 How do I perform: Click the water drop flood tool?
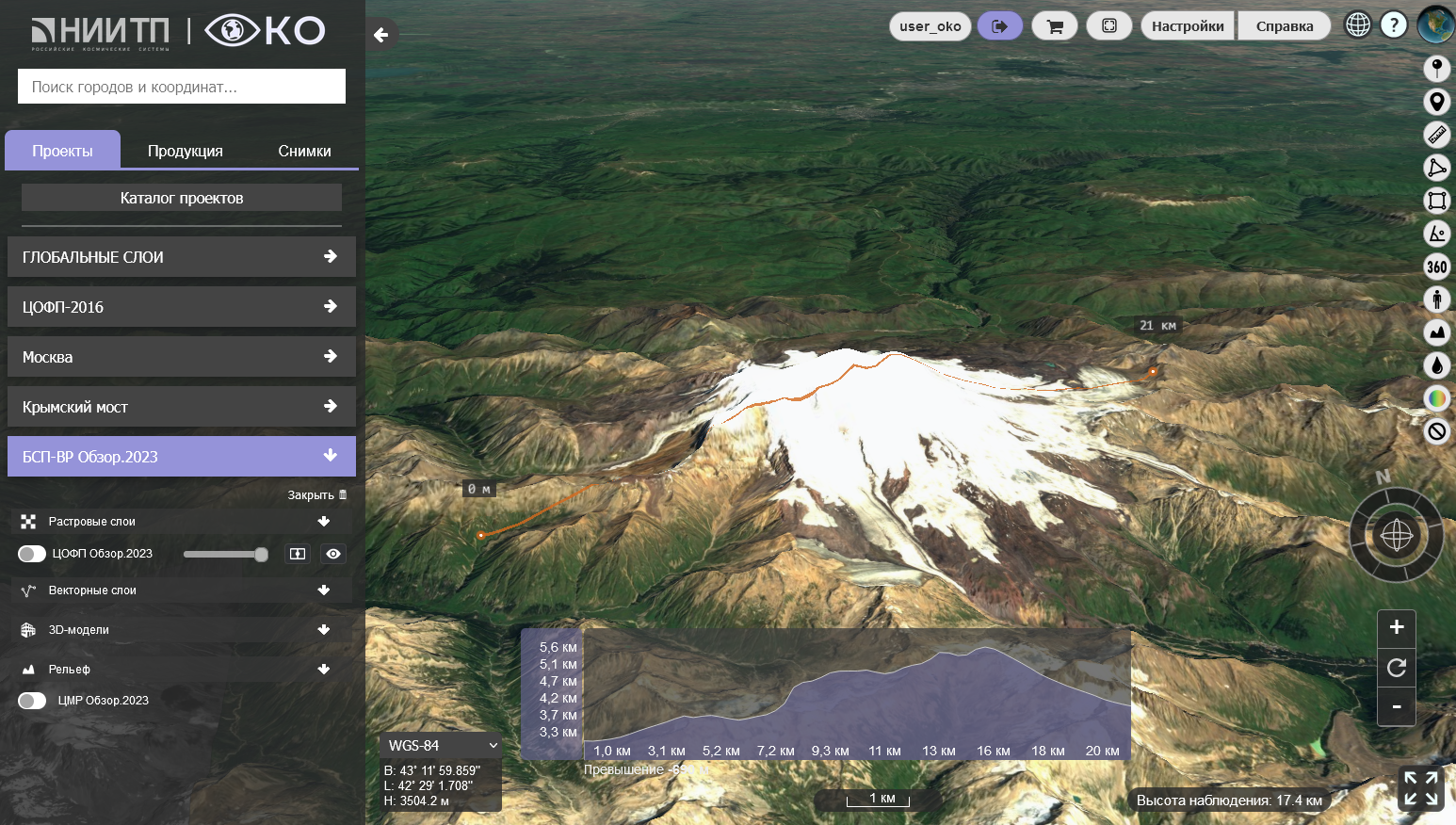[x=1436, y=365]
